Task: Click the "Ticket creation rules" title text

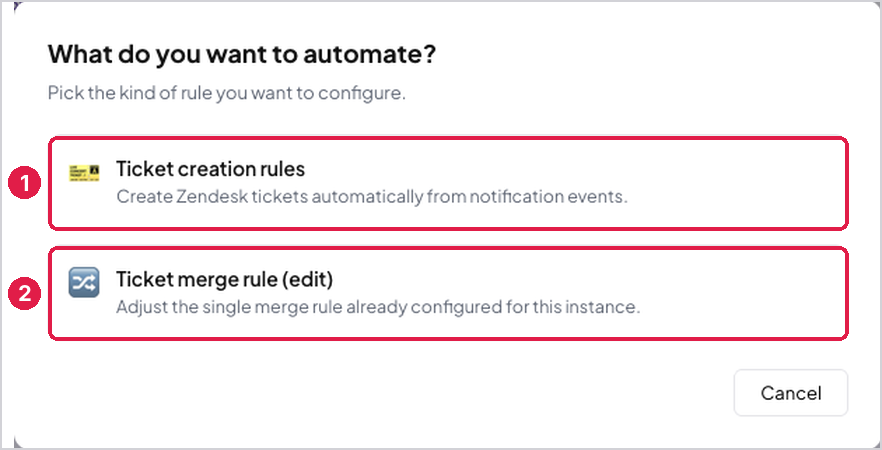Action: click(210, 169)
